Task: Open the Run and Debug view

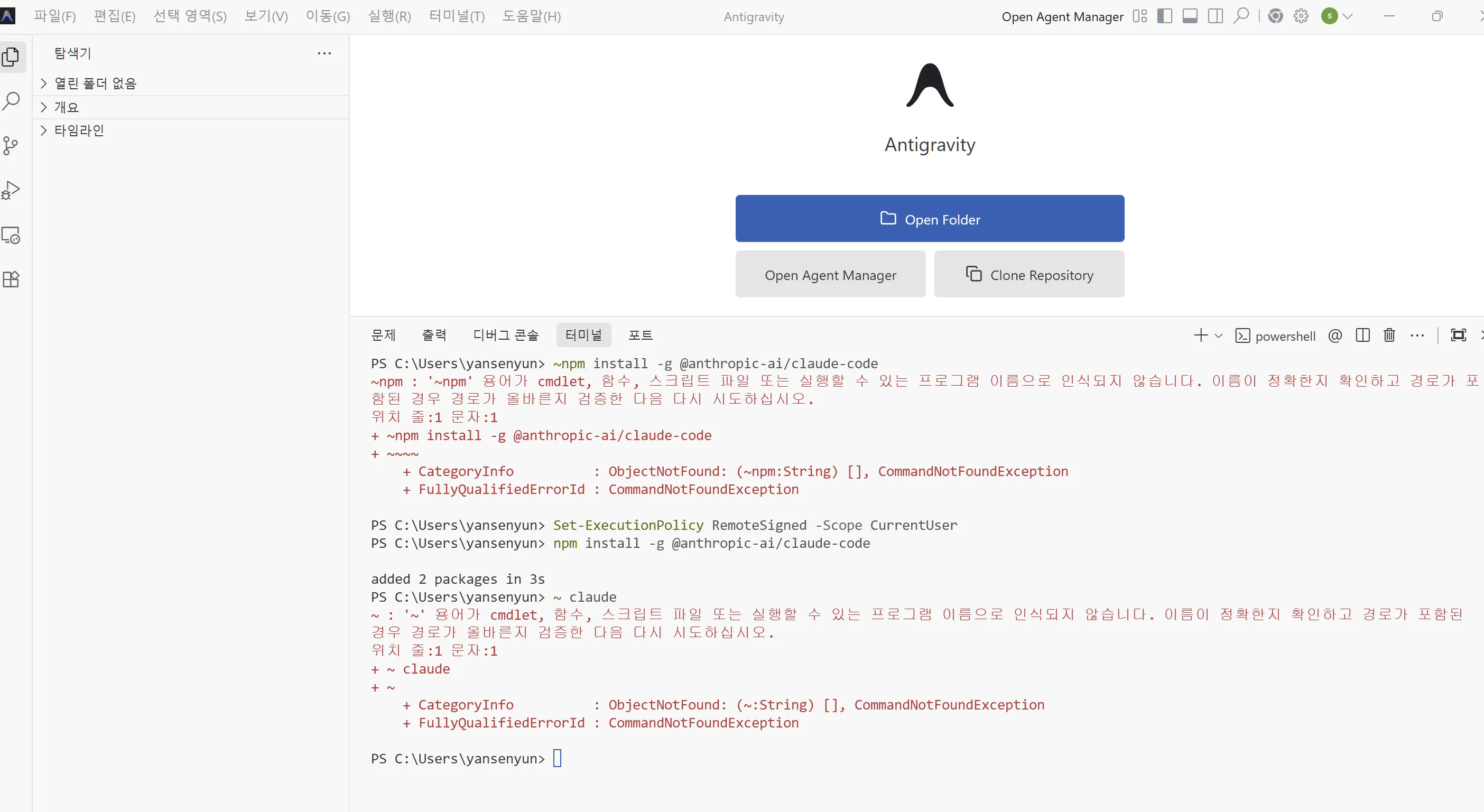Action: click(x=12, y=190)
